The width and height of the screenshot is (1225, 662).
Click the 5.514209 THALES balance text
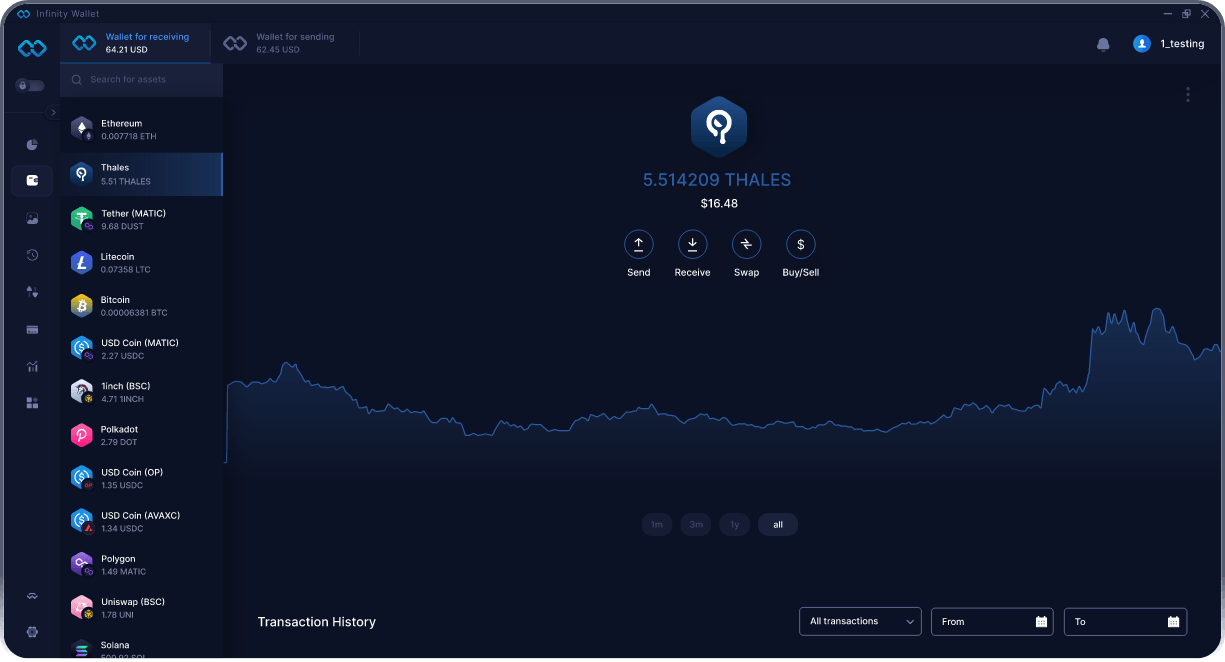coord(717,180)
